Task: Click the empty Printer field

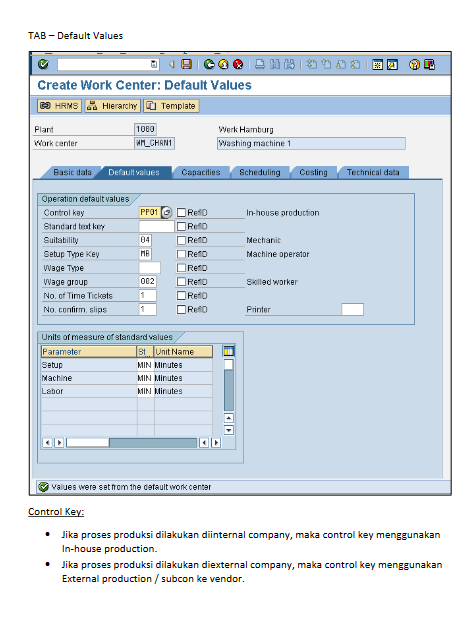Action: pyautogui.click(x=352, y=310)
